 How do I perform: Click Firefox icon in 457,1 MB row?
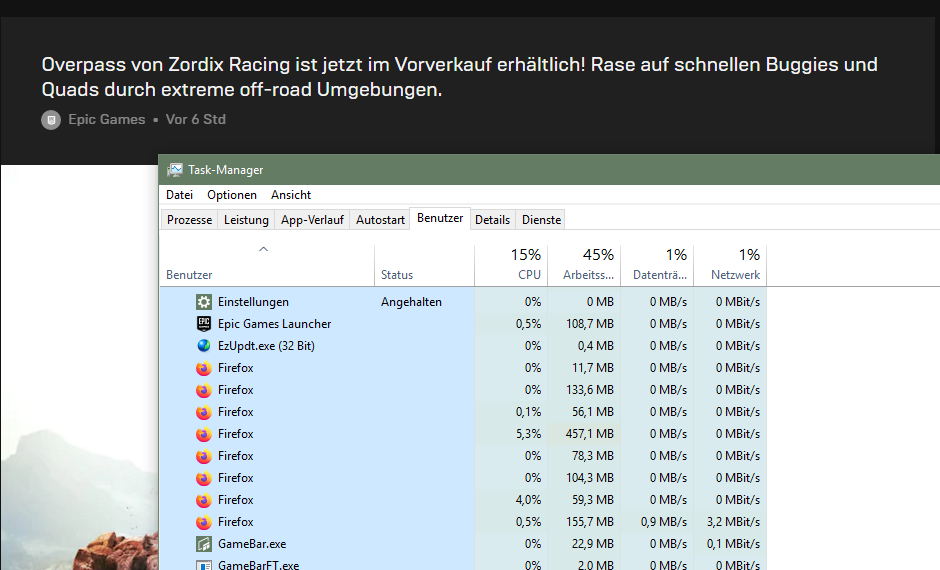pyautogui.click(x=204, y=434)
